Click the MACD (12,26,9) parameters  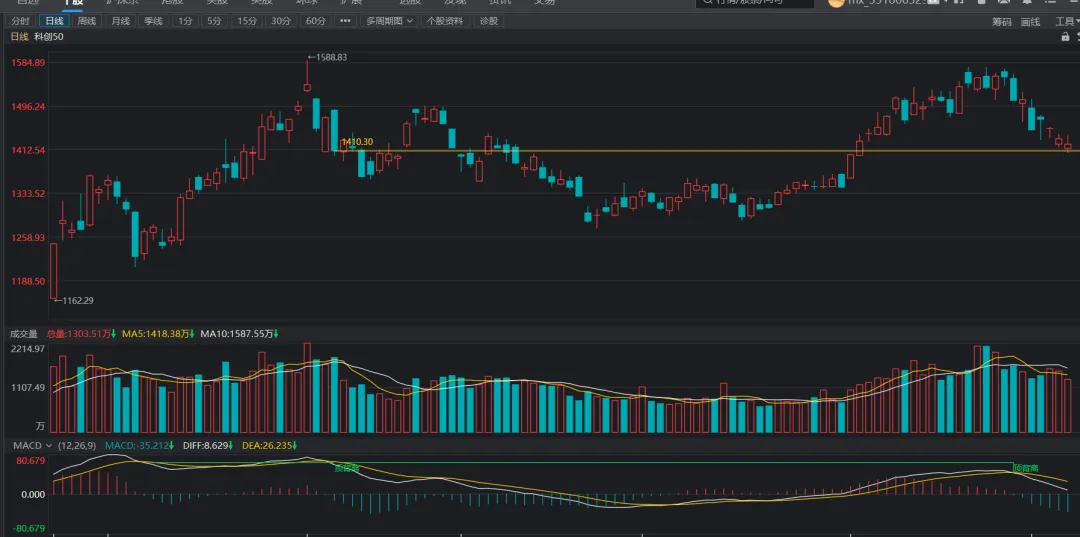[x=77, y=445]
